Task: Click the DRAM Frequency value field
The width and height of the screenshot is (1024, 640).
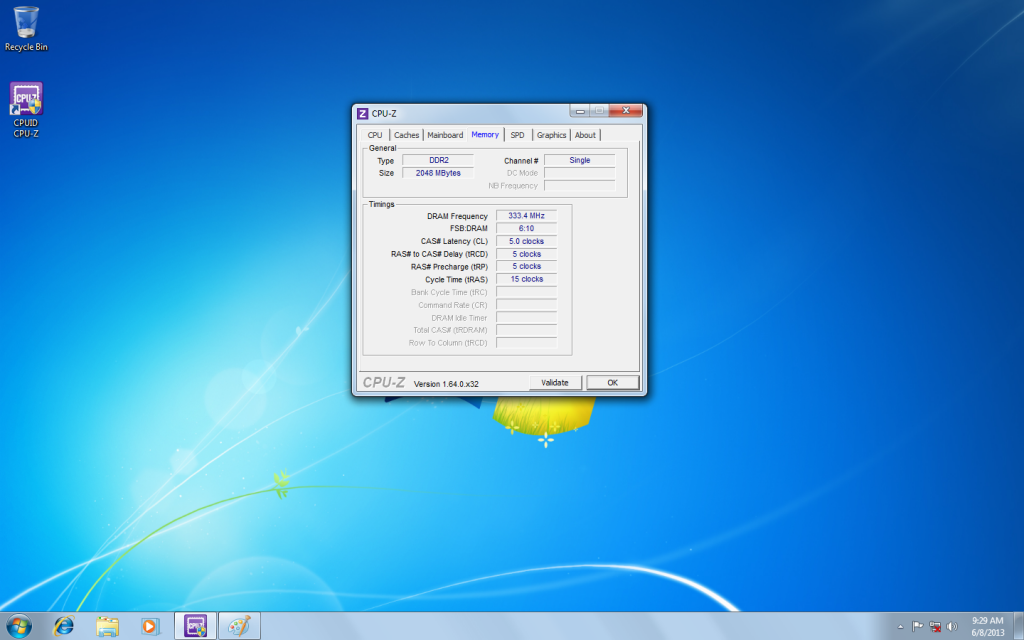Action: click(526, 216)
